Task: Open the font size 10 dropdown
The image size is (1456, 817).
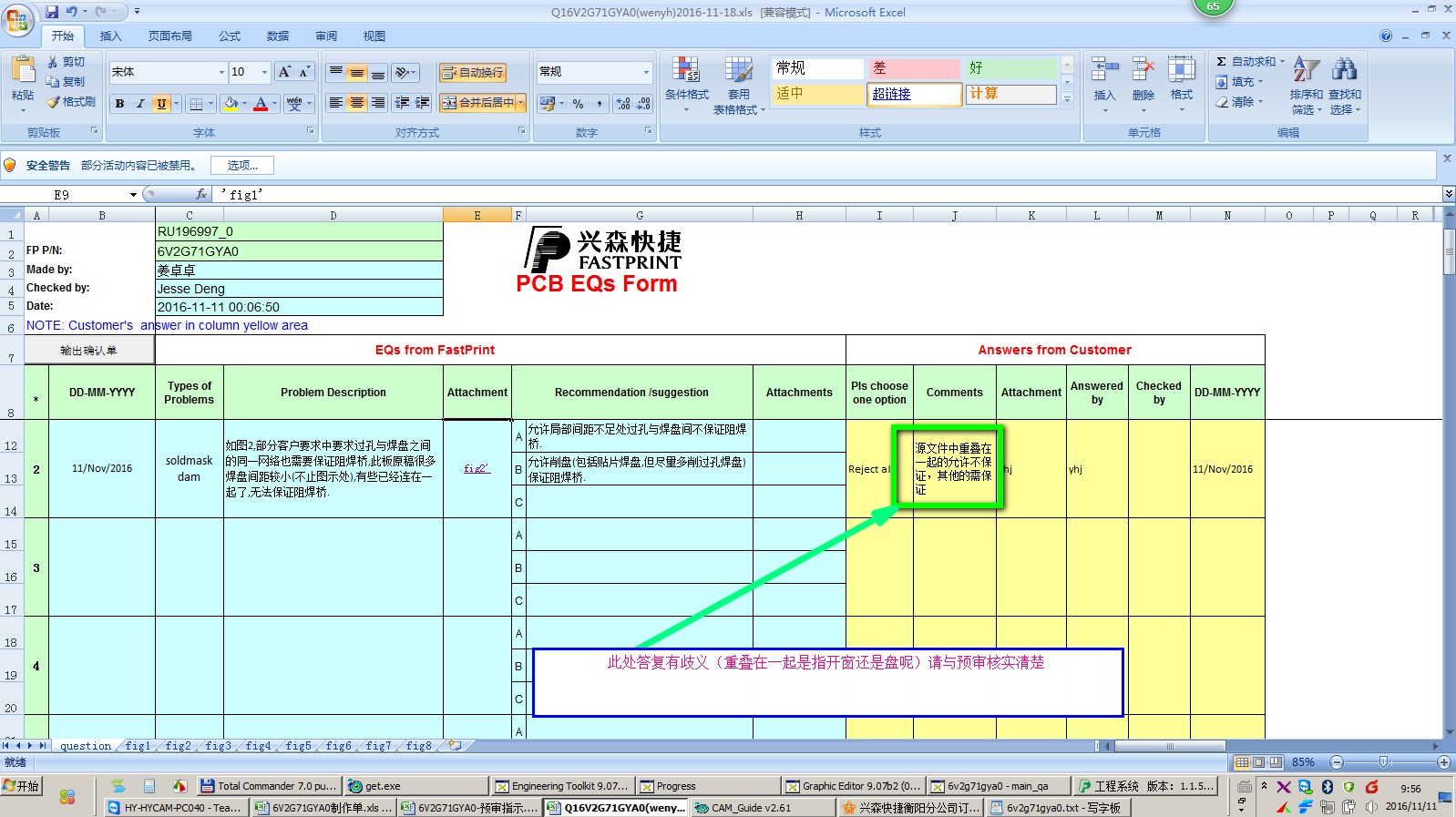Action: click(265, 72)
